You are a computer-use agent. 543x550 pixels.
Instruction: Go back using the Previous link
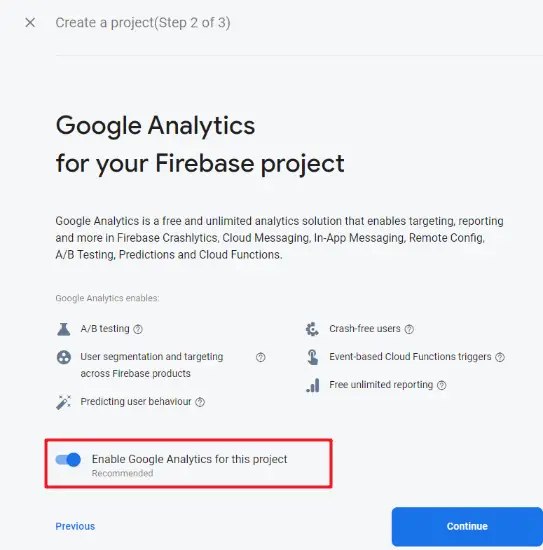tap(75, 526)
